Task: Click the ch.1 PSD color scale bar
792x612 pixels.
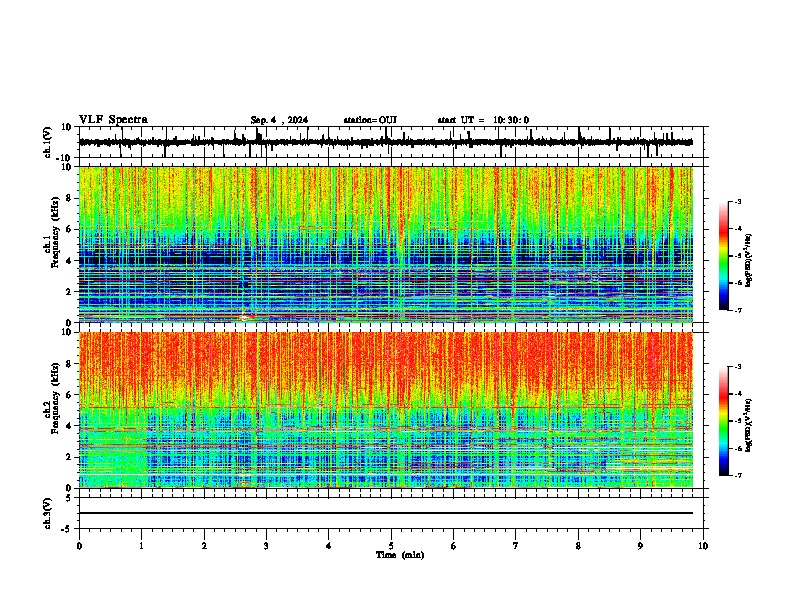Action: (724, 256)
